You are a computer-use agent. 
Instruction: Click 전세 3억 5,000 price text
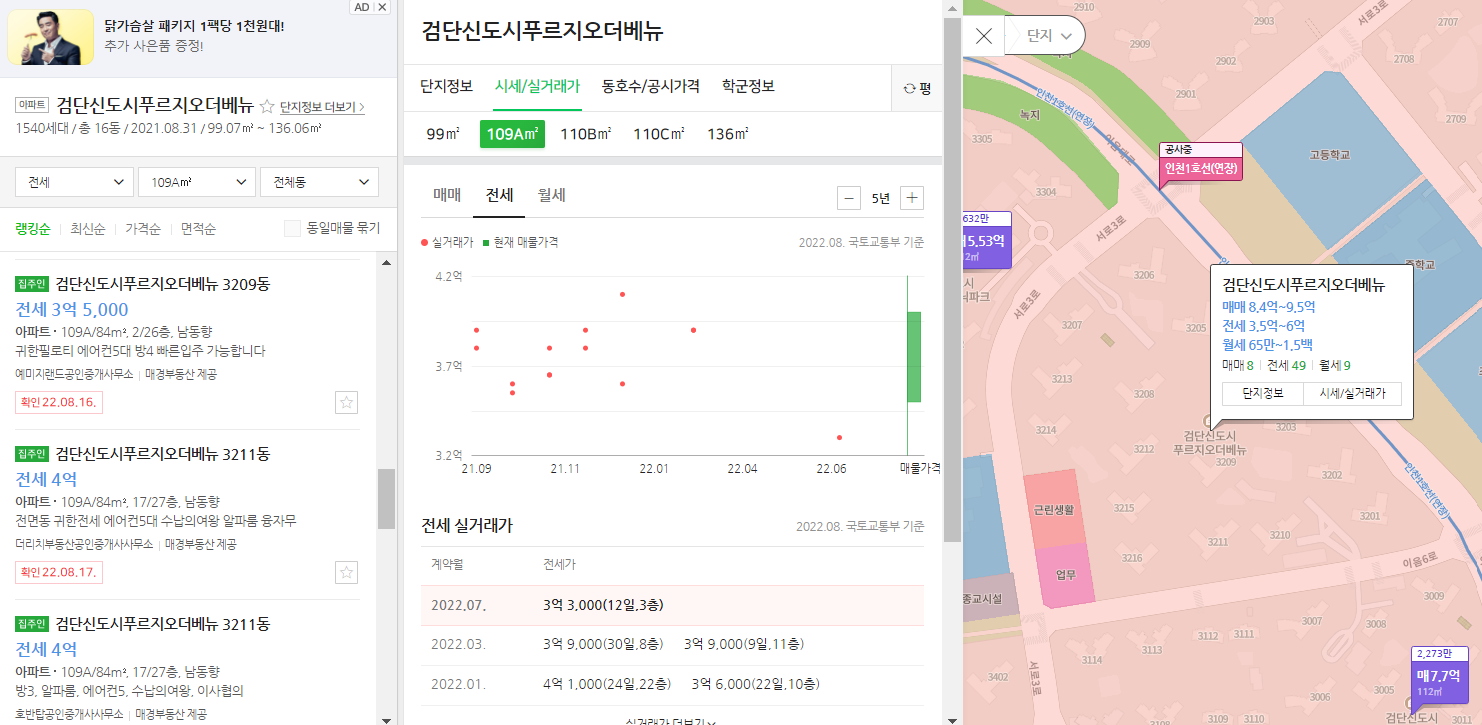[x=72, y=309]
